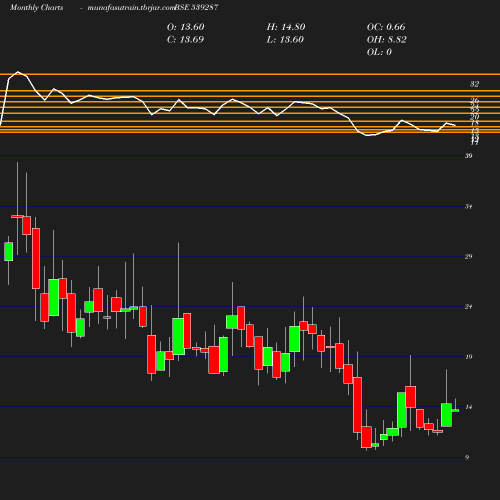Click the "29" price axis label
The height and width of the screenshot is (500, 500).
point(469,256)
